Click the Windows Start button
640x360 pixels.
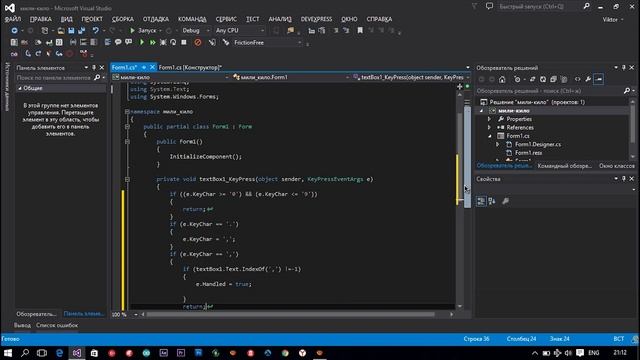point(8,353)
